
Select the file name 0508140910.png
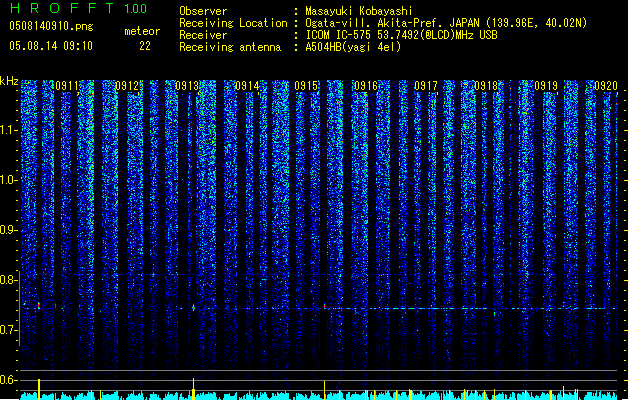[51, 26]
